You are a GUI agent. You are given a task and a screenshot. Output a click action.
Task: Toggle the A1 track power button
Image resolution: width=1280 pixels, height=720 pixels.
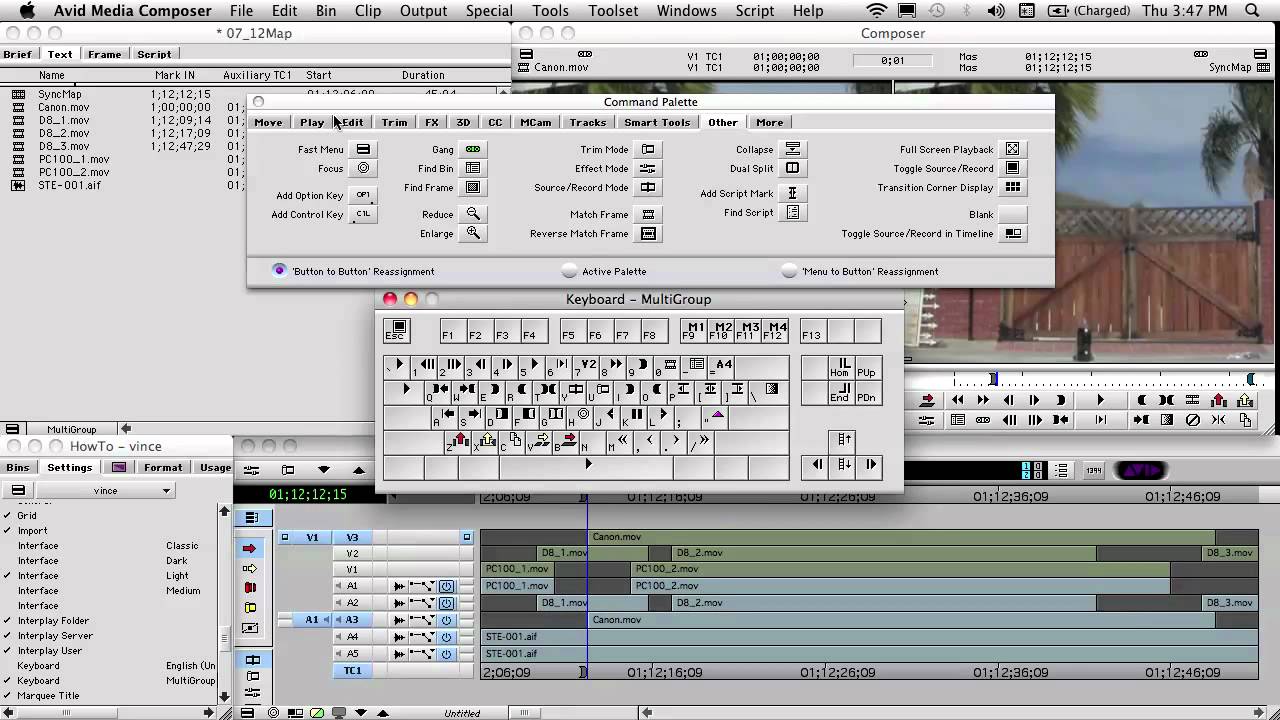tap(446, 586)
